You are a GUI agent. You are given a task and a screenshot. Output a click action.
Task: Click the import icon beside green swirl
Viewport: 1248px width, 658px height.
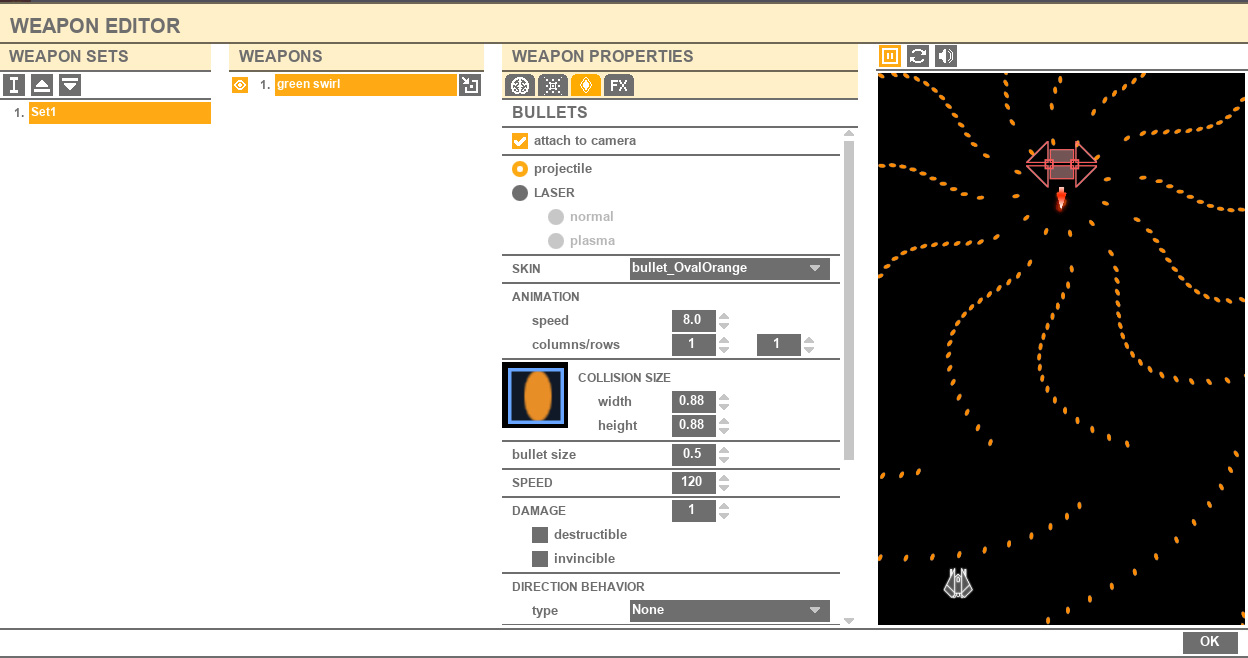pos(470,85)
